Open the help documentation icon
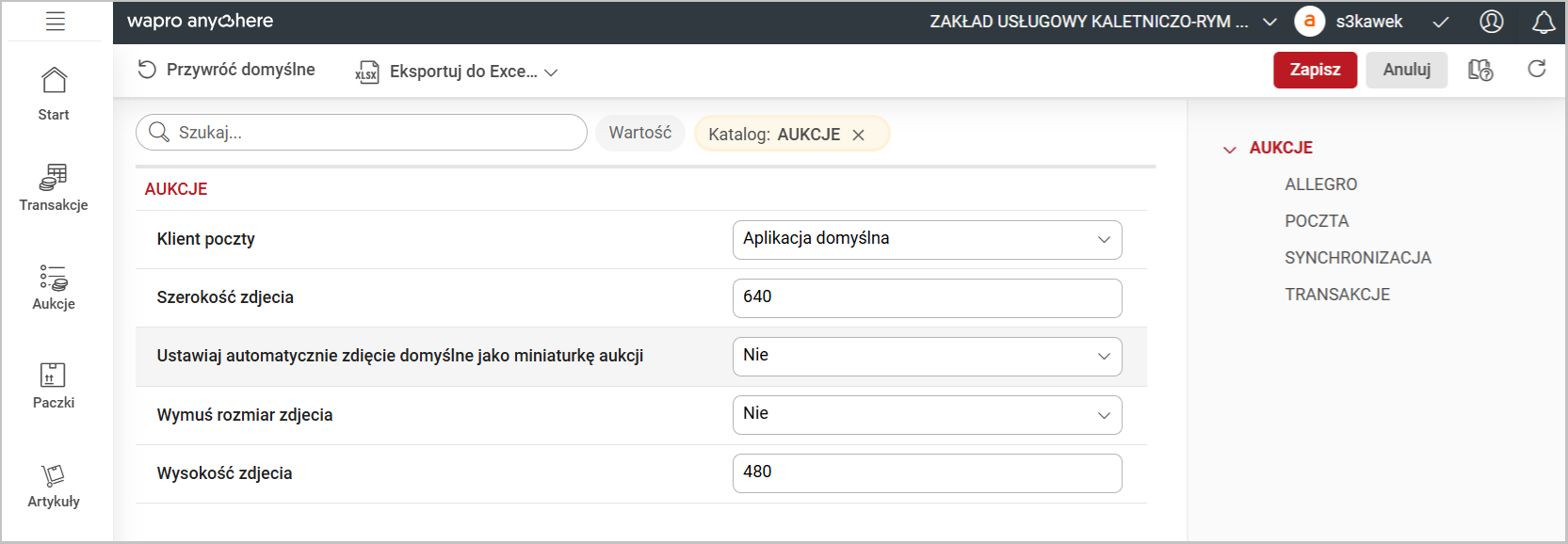Image resolution: width=1568 pixels, height=544 pixels. coord(1479,70)
